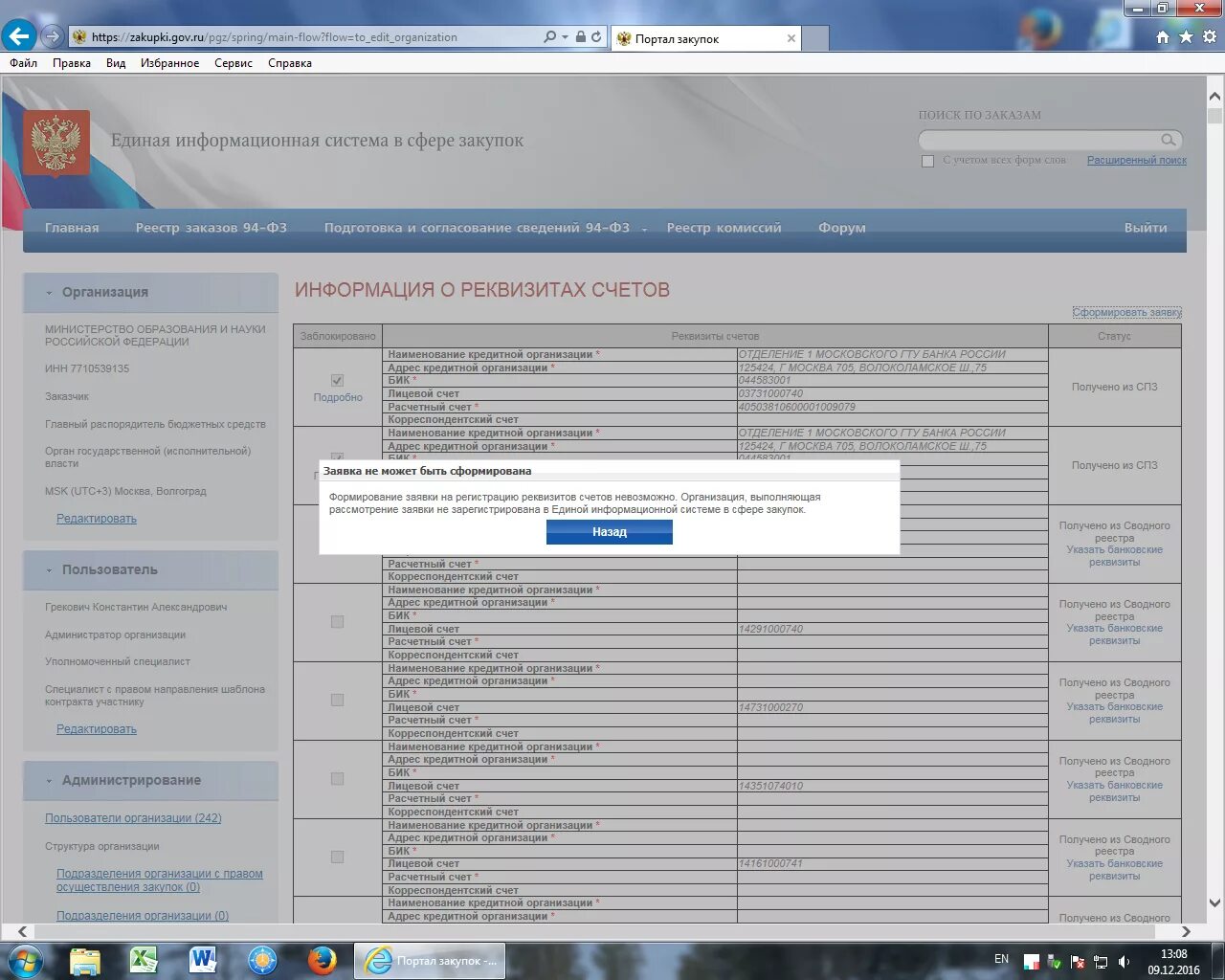Click the Сформировать заявку link
The width and height of the screenshot is (1225, 980).
click(1127, 312)
